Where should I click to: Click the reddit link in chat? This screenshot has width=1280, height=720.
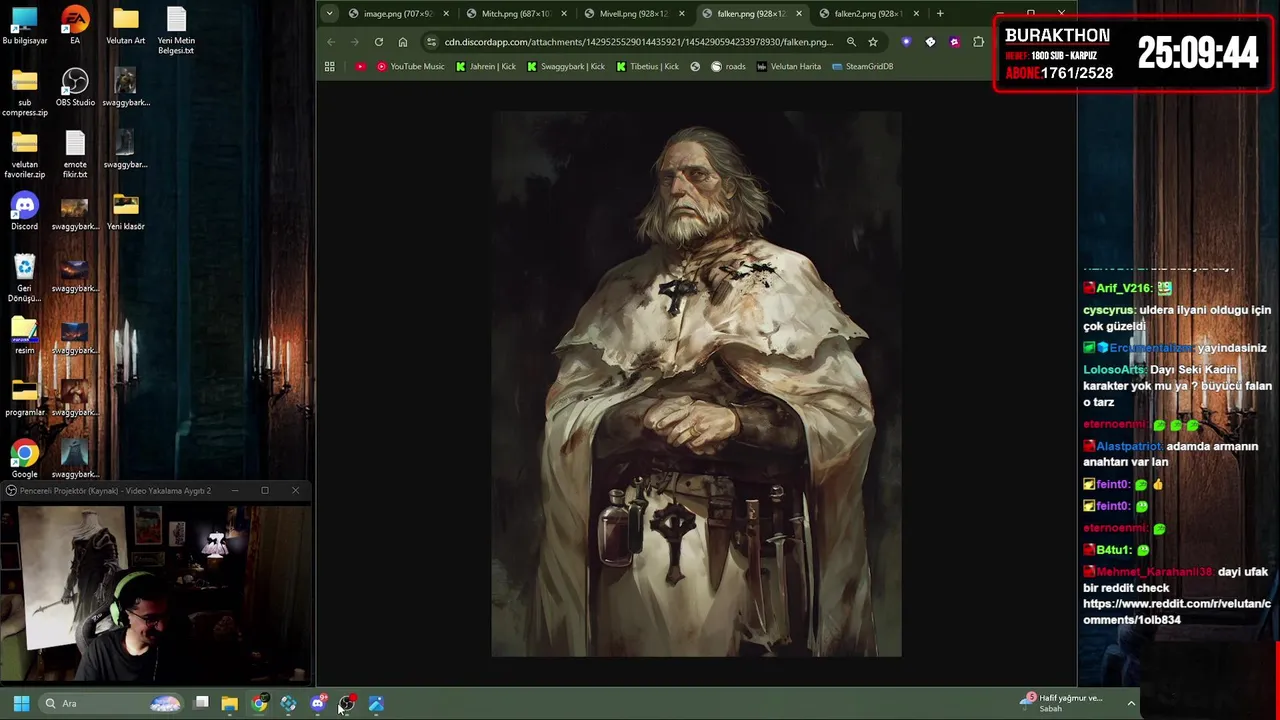1177,612
